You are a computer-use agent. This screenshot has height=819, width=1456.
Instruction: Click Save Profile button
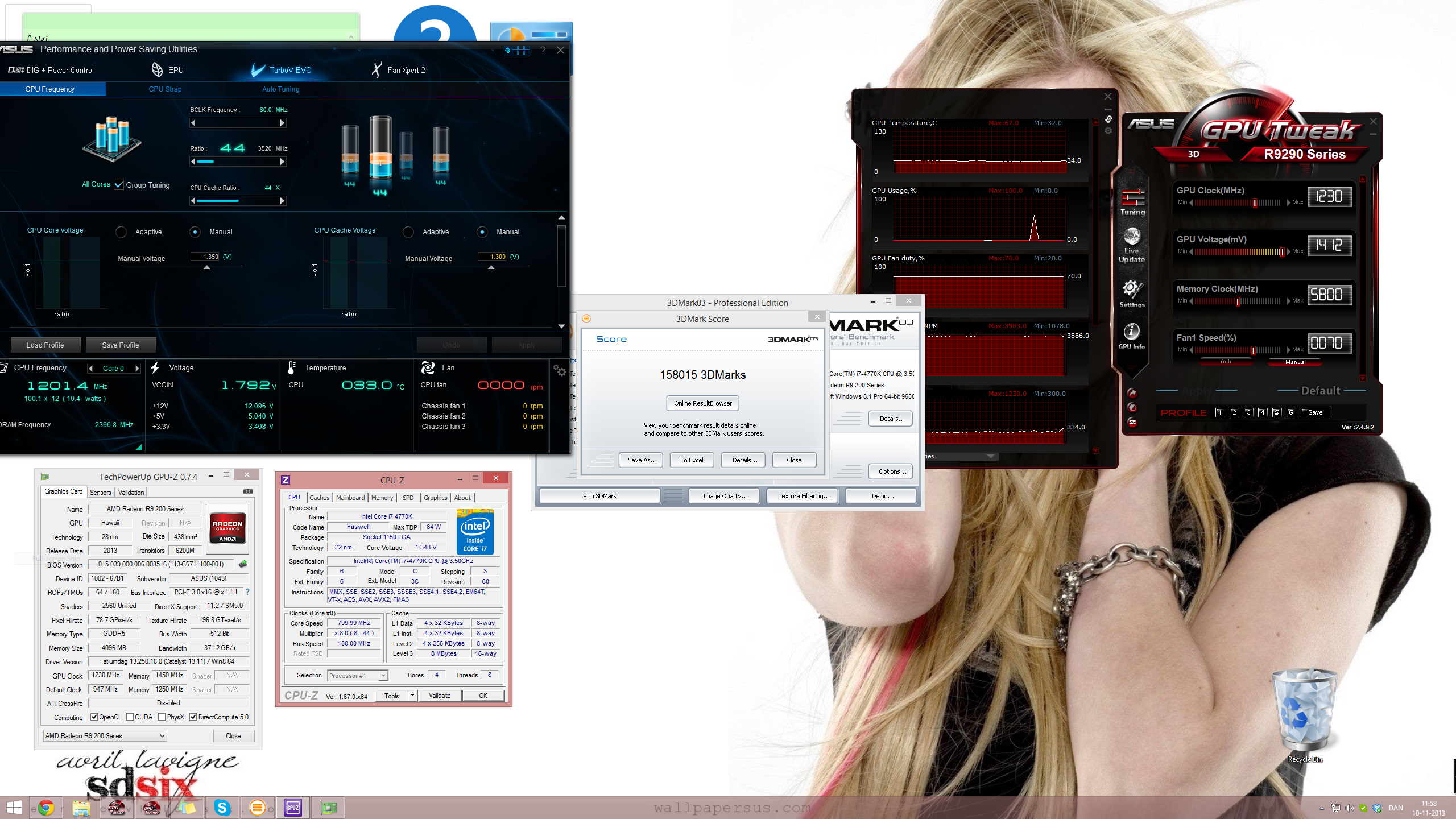point(121,345)
